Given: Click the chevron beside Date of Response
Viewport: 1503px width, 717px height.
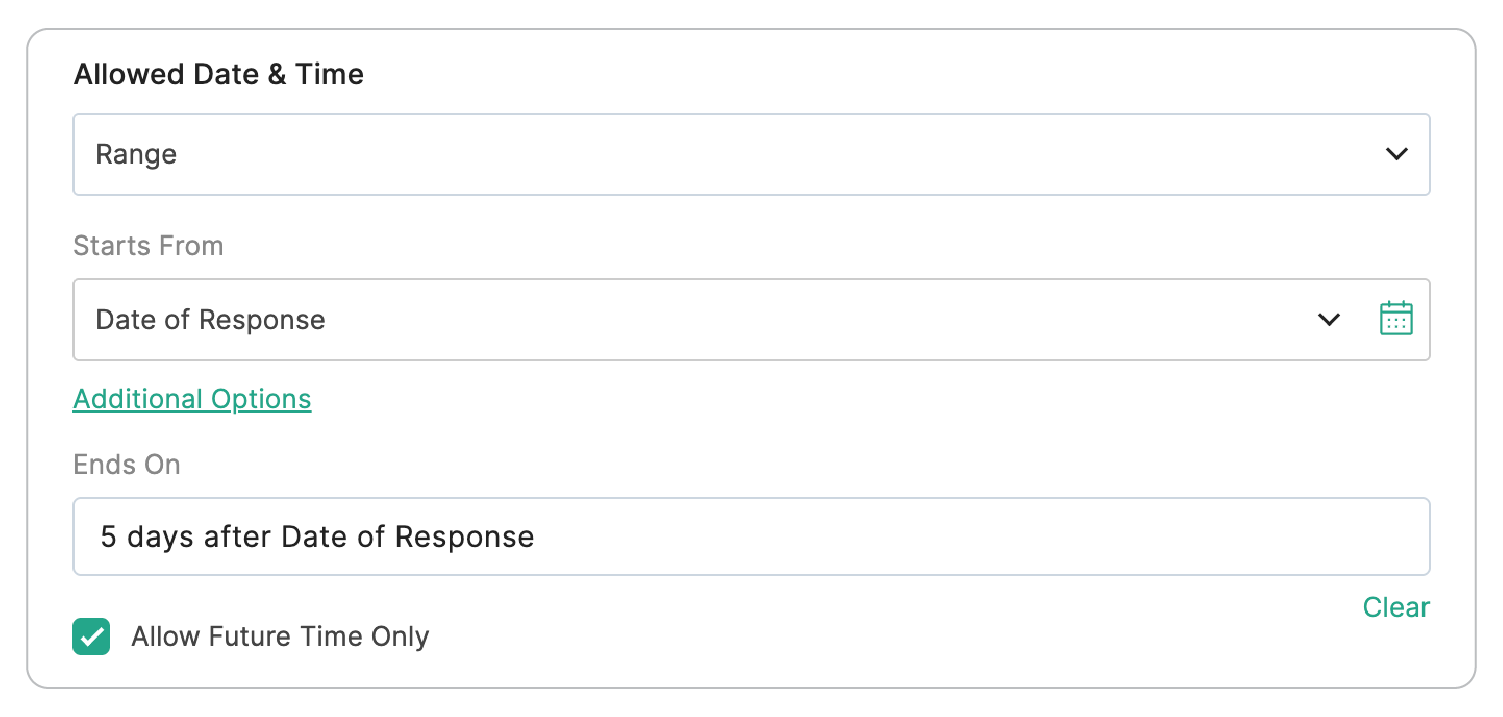Looking at the screenshot, I should [1328, 320].
